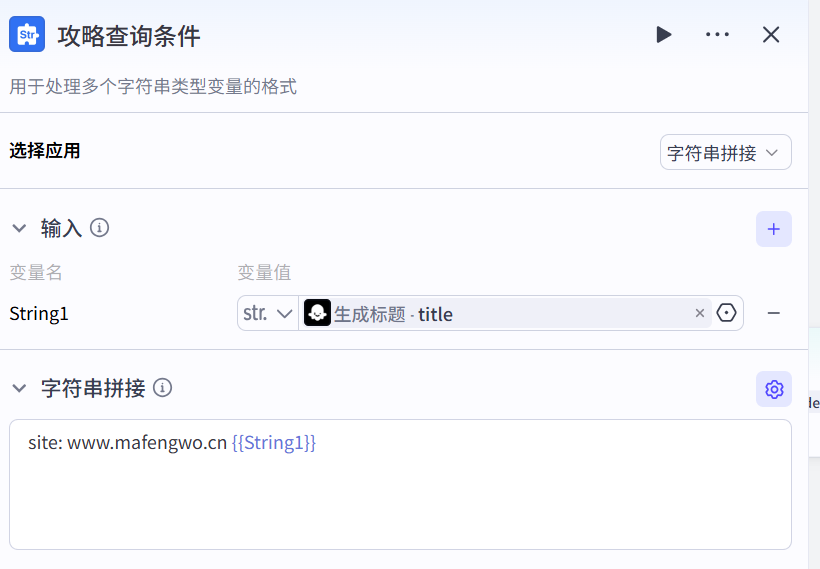Edit the node description text
This screenshot has width=820, height=569.
(x=153, y=87)
